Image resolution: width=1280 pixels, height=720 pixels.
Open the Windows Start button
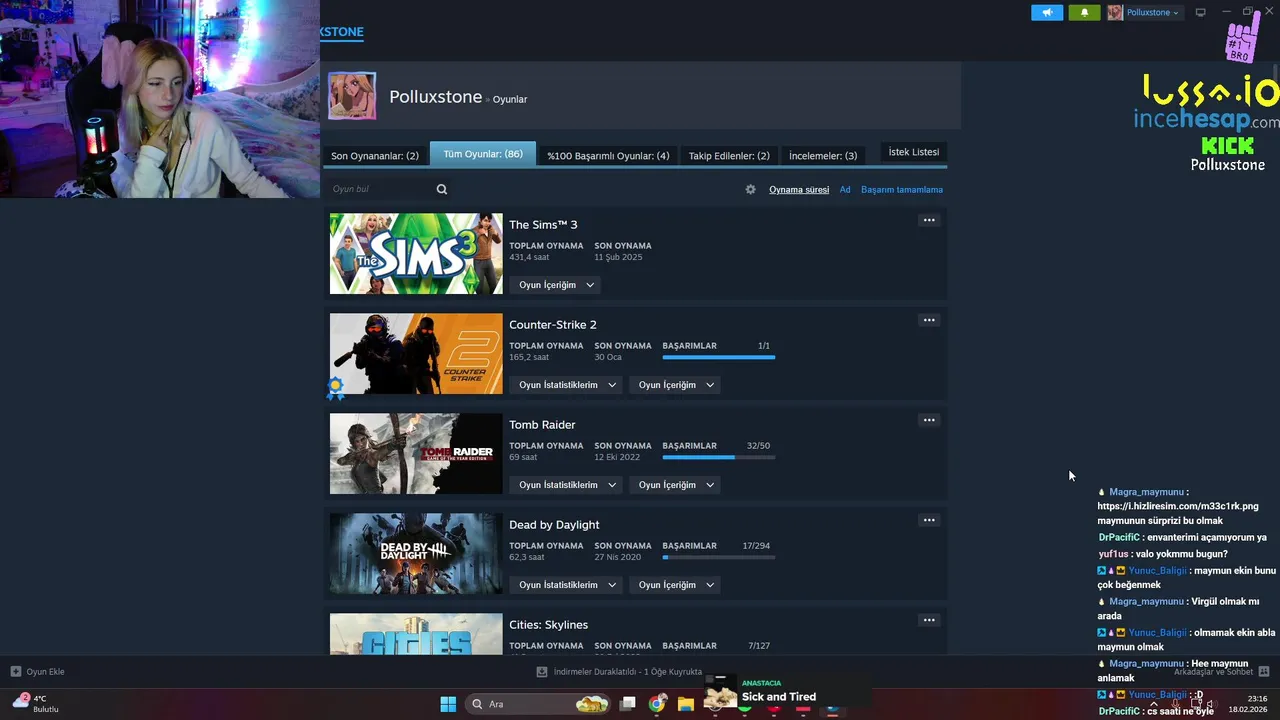(x=448, y=704)
